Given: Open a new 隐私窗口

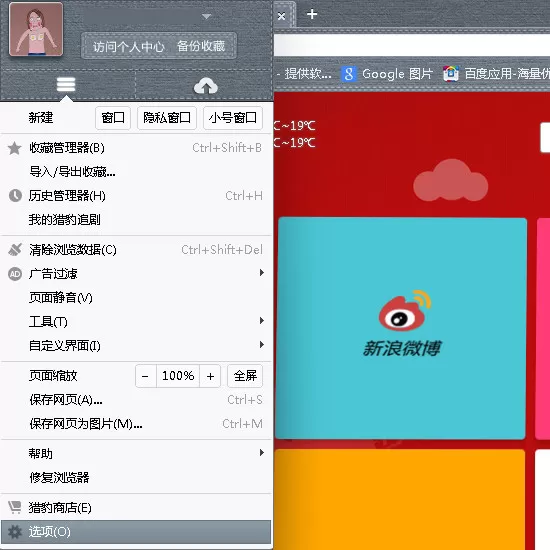Looking at the screenshot, I should coord(167,118).
